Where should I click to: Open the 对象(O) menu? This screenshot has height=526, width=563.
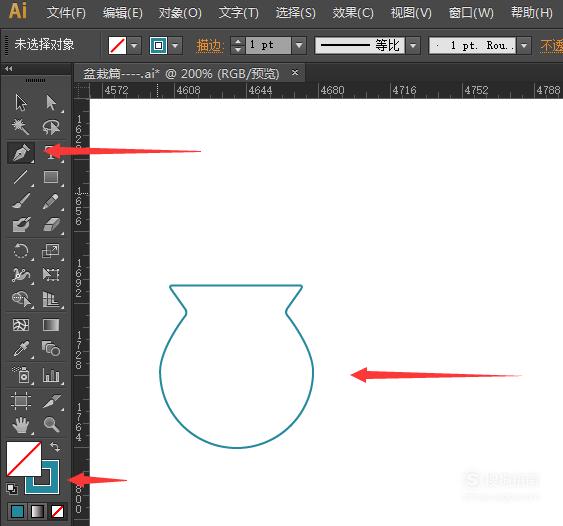[x=180, y=13]
